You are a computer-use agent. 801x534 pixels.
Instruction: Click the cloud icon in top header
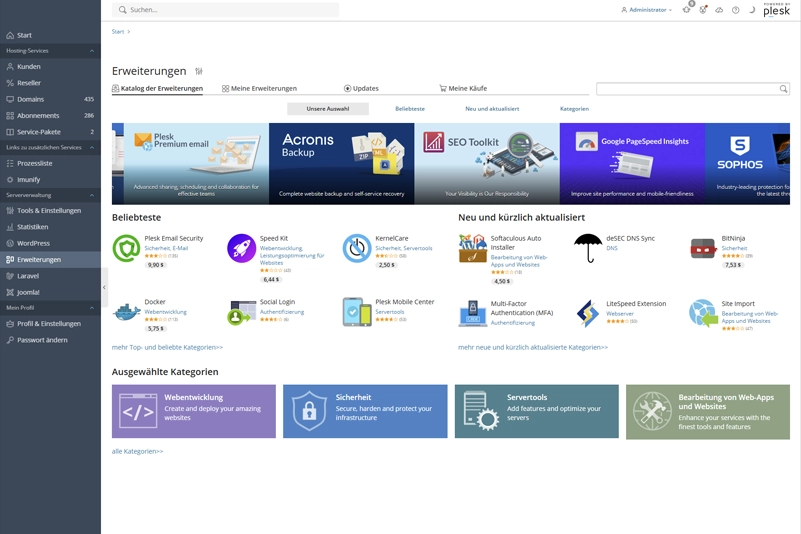[x=719, y=10]
